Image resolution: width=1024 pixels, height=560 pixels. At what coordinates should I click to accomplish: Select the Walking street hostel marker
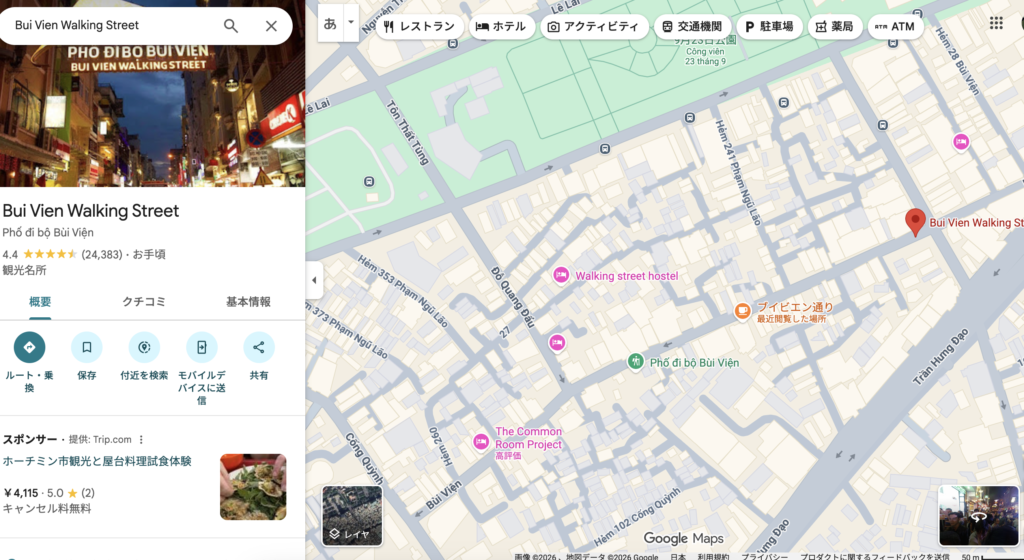(561, 275)
